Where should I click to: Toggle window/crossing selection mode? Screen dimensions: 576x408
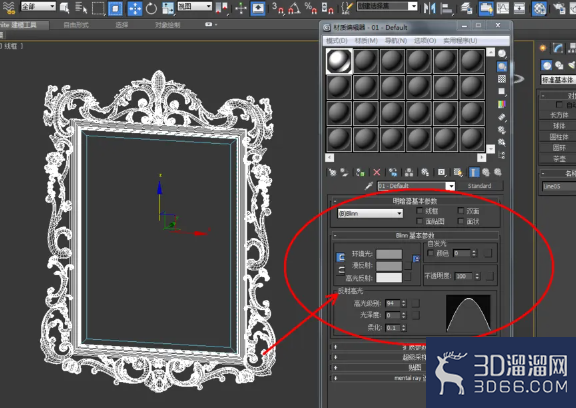(x=115, y=8)
